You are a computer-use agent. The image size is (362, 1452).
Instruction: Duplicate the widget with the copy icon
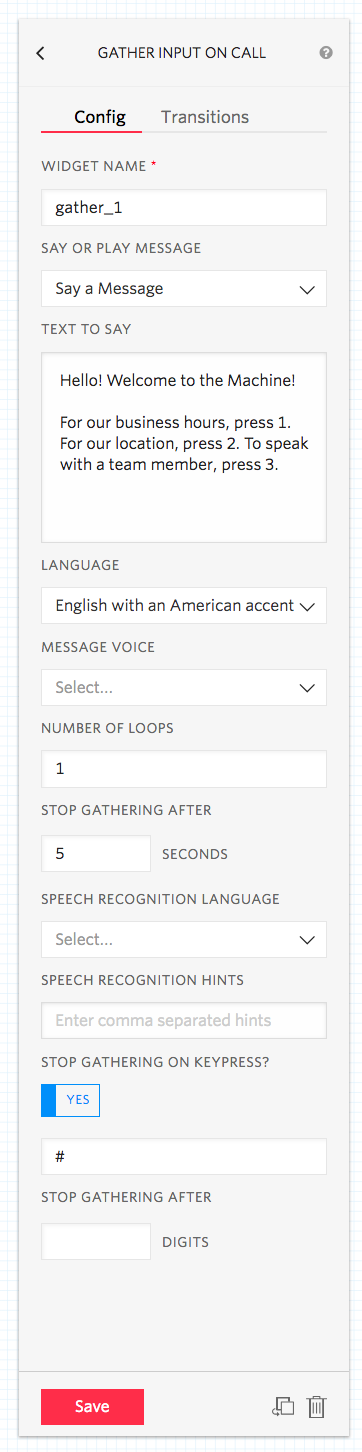pos(283,1406)
